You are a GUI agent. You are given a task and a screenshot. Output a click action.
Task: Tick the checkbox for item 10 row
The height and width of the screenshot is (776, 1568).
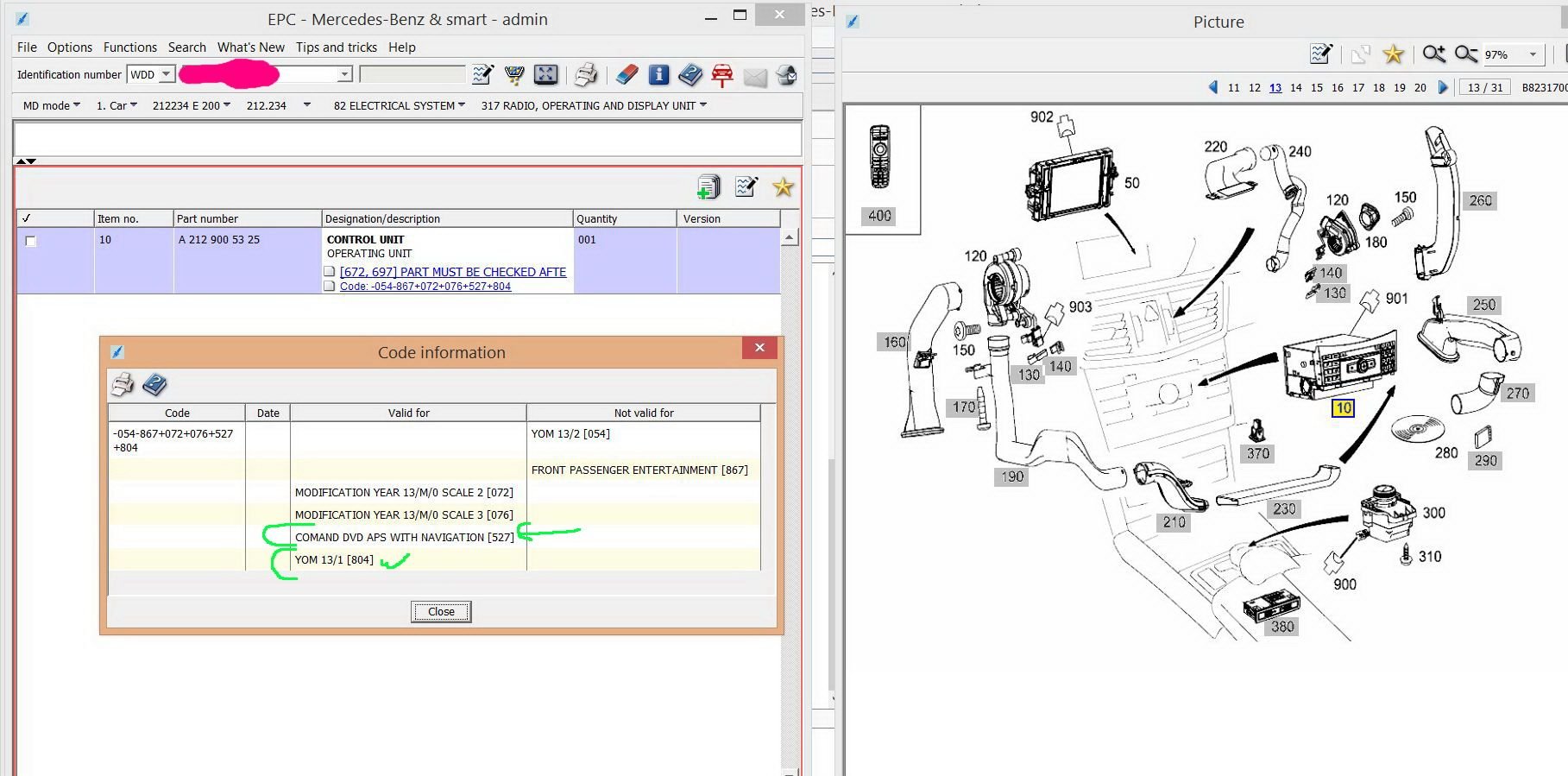(x=31, y=241)
